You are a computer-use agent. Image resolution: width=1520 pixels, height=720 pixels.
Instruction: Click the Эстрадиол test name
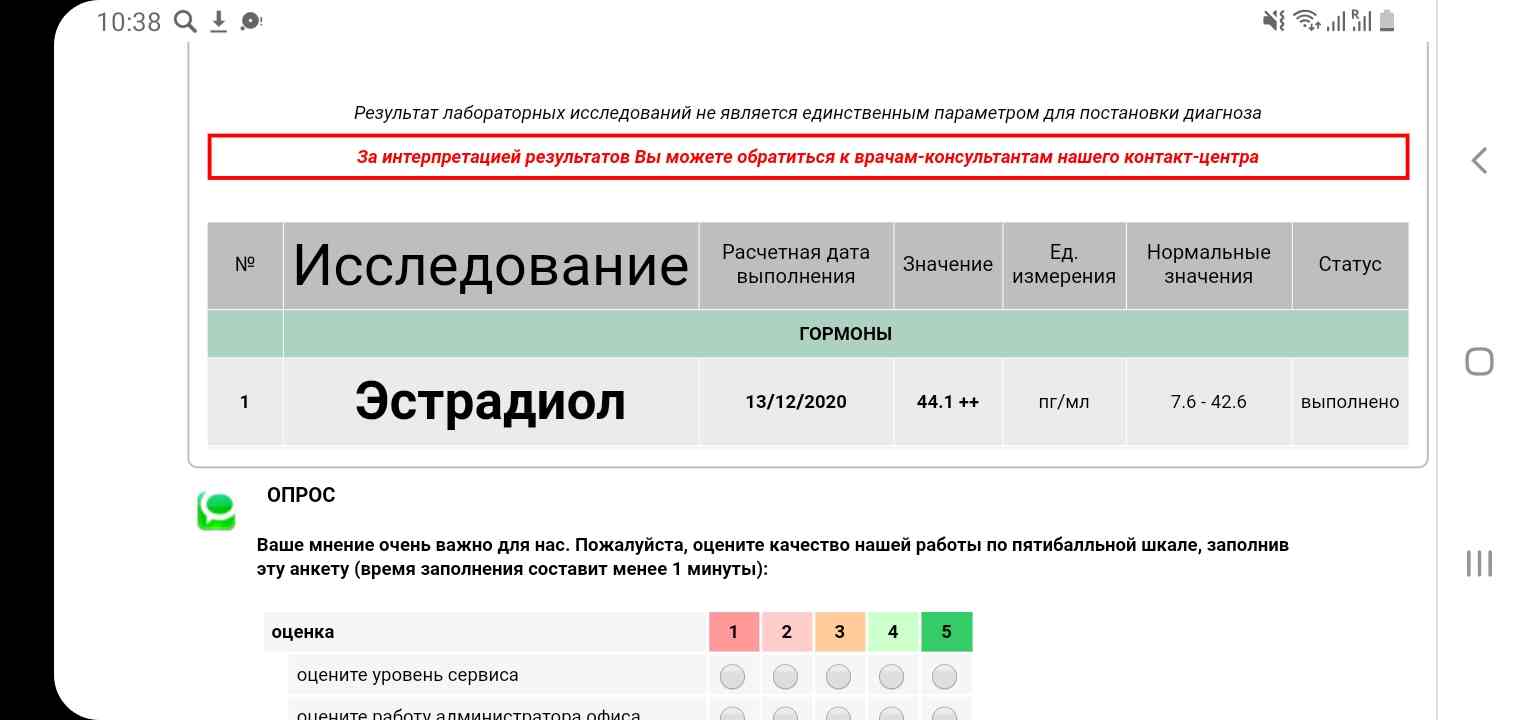(x=490, y=402)
